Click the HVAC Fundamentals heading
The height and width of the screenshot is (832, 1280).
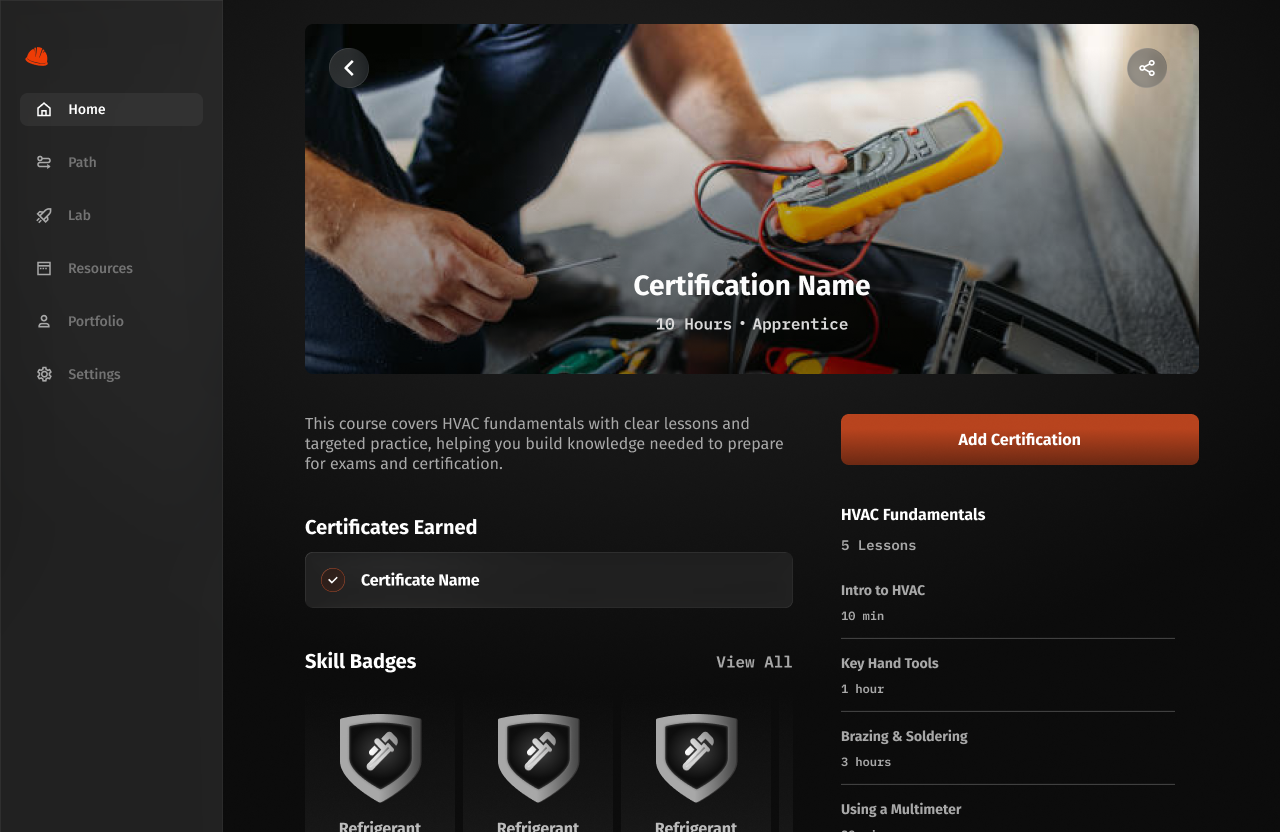[x=913, y=515]
